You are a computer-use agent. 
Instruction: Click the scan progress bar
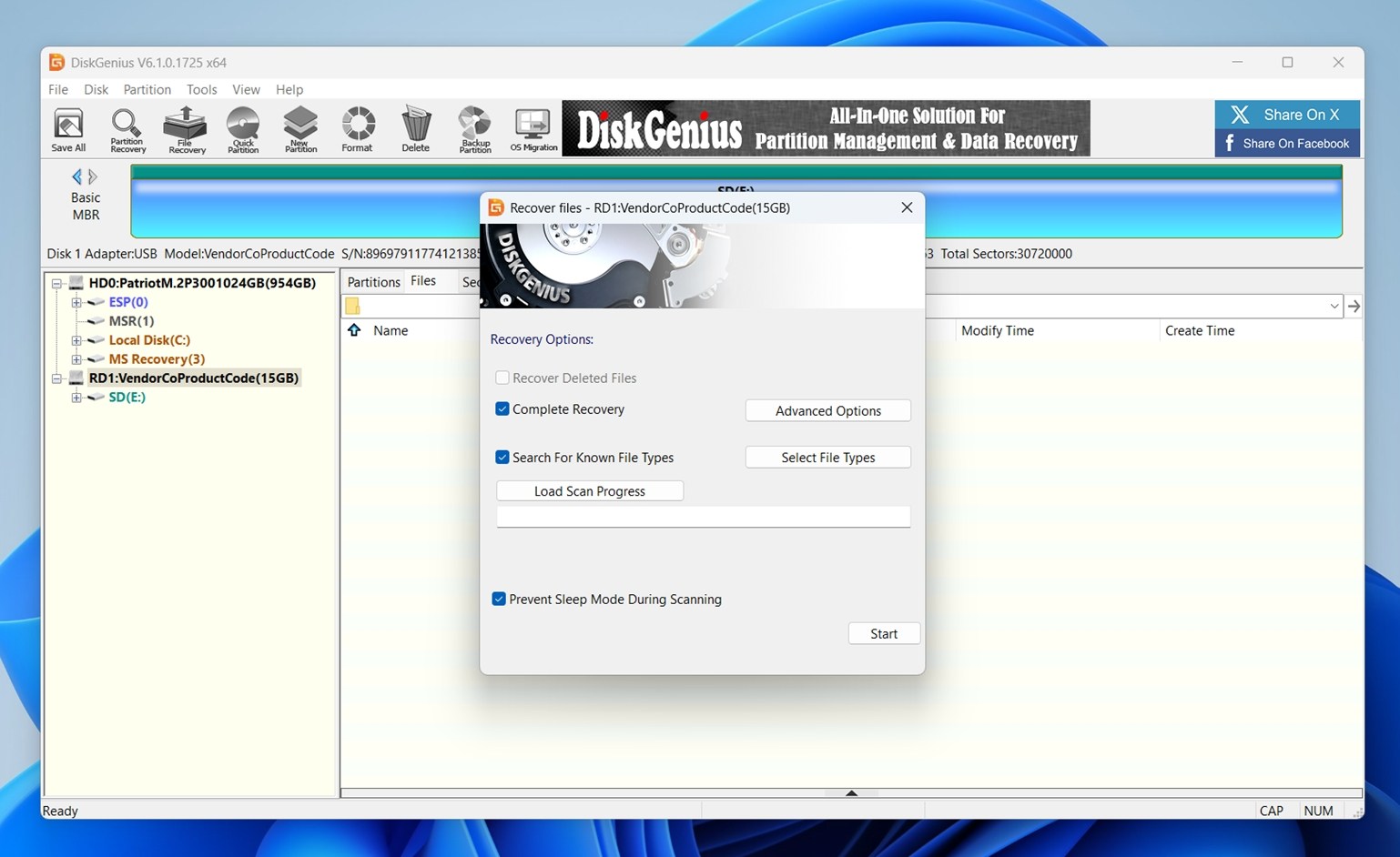(x=703, y=516)
